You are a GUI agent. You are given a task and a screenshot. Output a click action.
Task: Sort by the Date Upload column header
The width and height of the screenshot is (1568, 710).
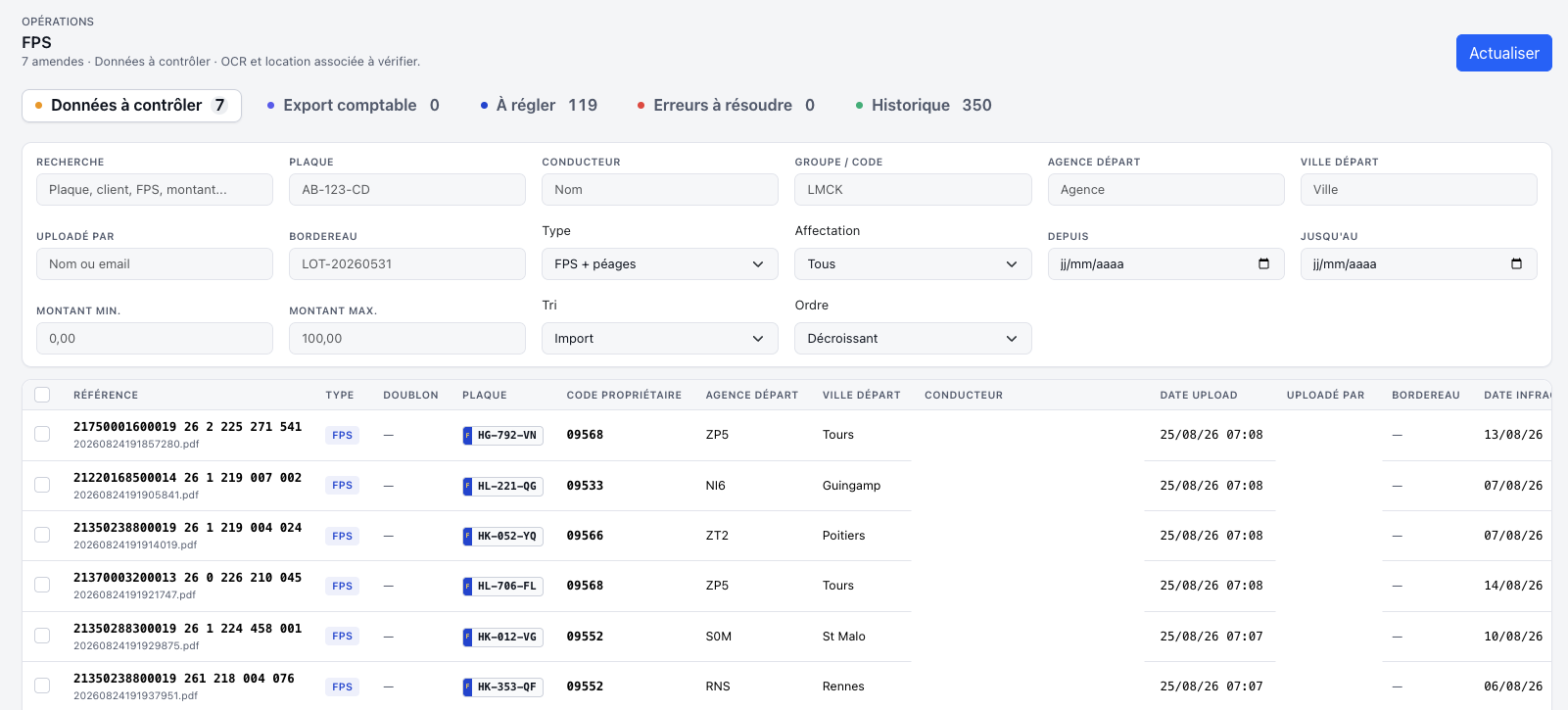(x=1199, y=396)
